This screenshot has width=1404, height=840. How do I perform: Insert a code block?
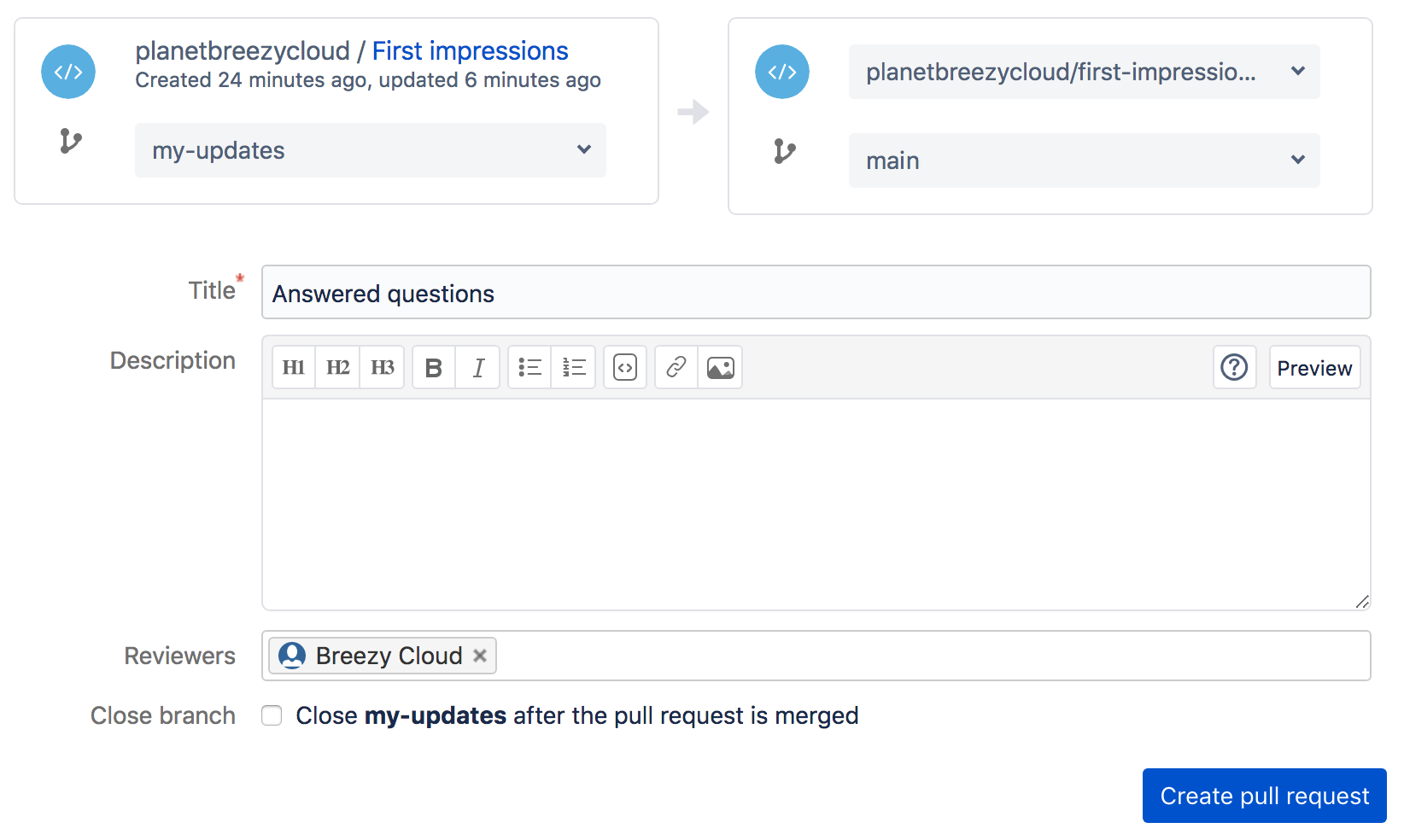point(625,367)
